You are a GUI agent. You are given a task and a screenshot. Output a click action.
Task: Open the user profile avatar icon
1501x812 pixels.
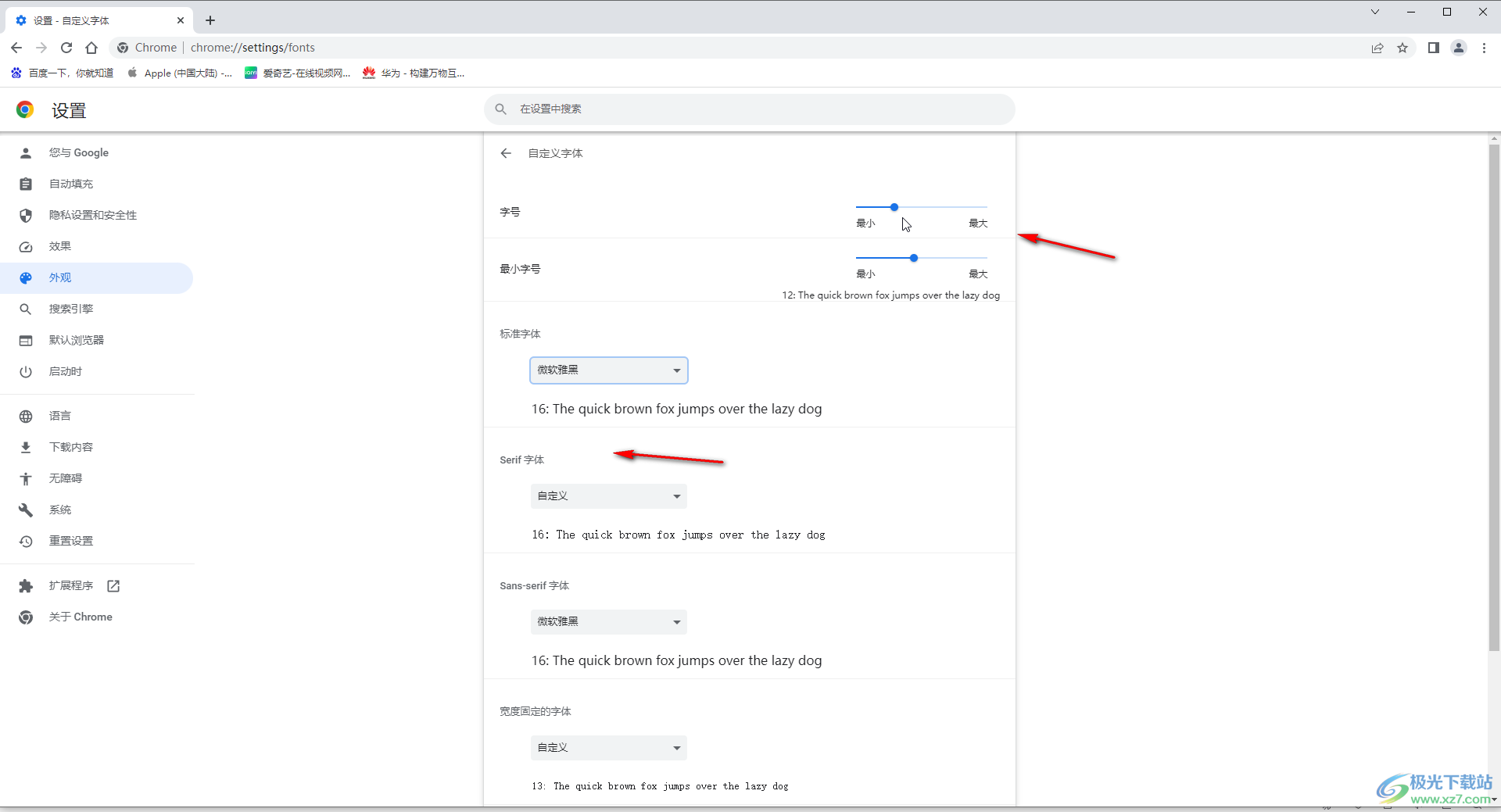pyautogui.click(x=1459, y=48)
